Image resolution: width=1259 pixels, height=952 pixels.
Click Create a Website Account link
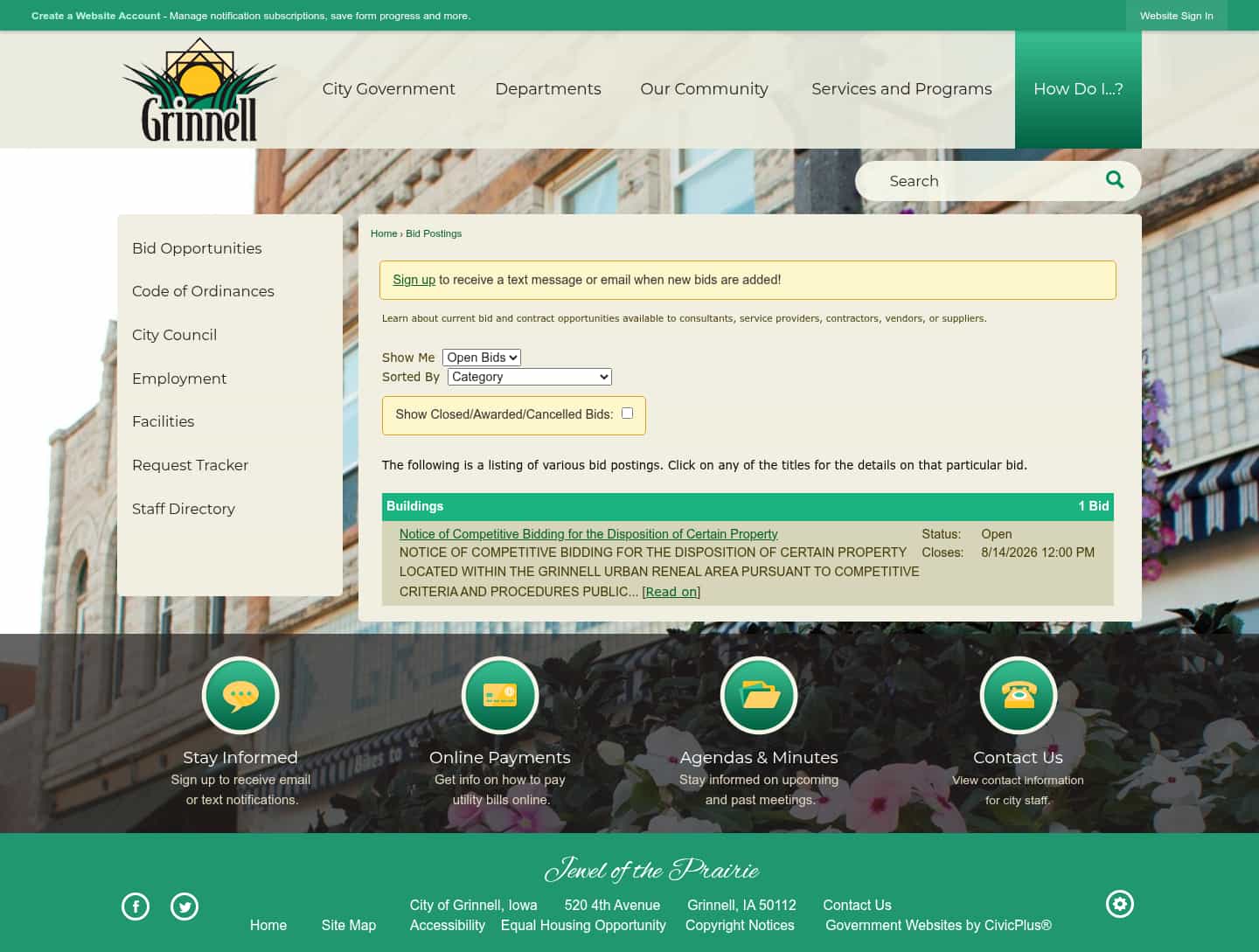coord(96,16)
